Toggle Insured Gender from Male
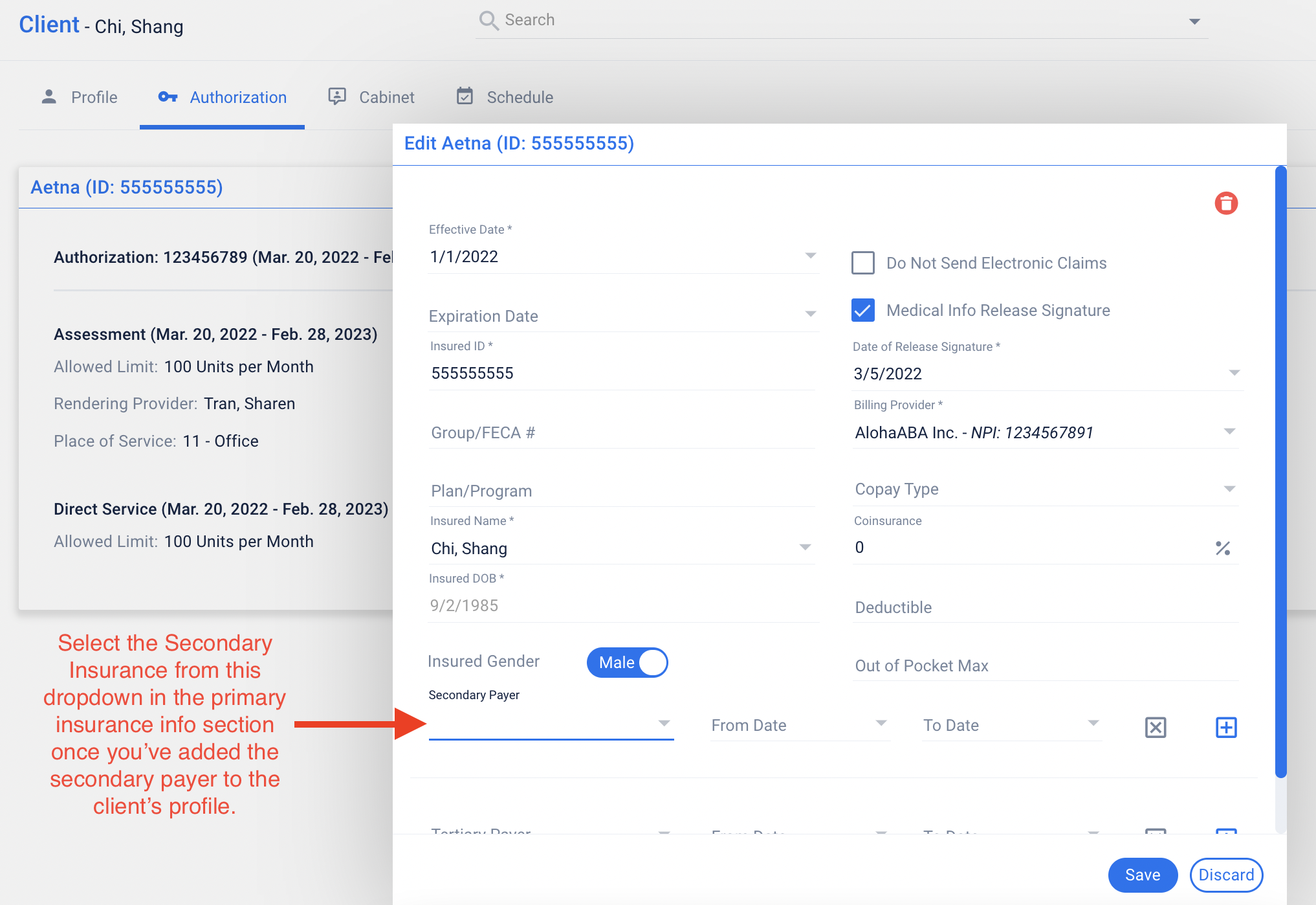Screen dimensions: 1316x905 pos(627,662)
